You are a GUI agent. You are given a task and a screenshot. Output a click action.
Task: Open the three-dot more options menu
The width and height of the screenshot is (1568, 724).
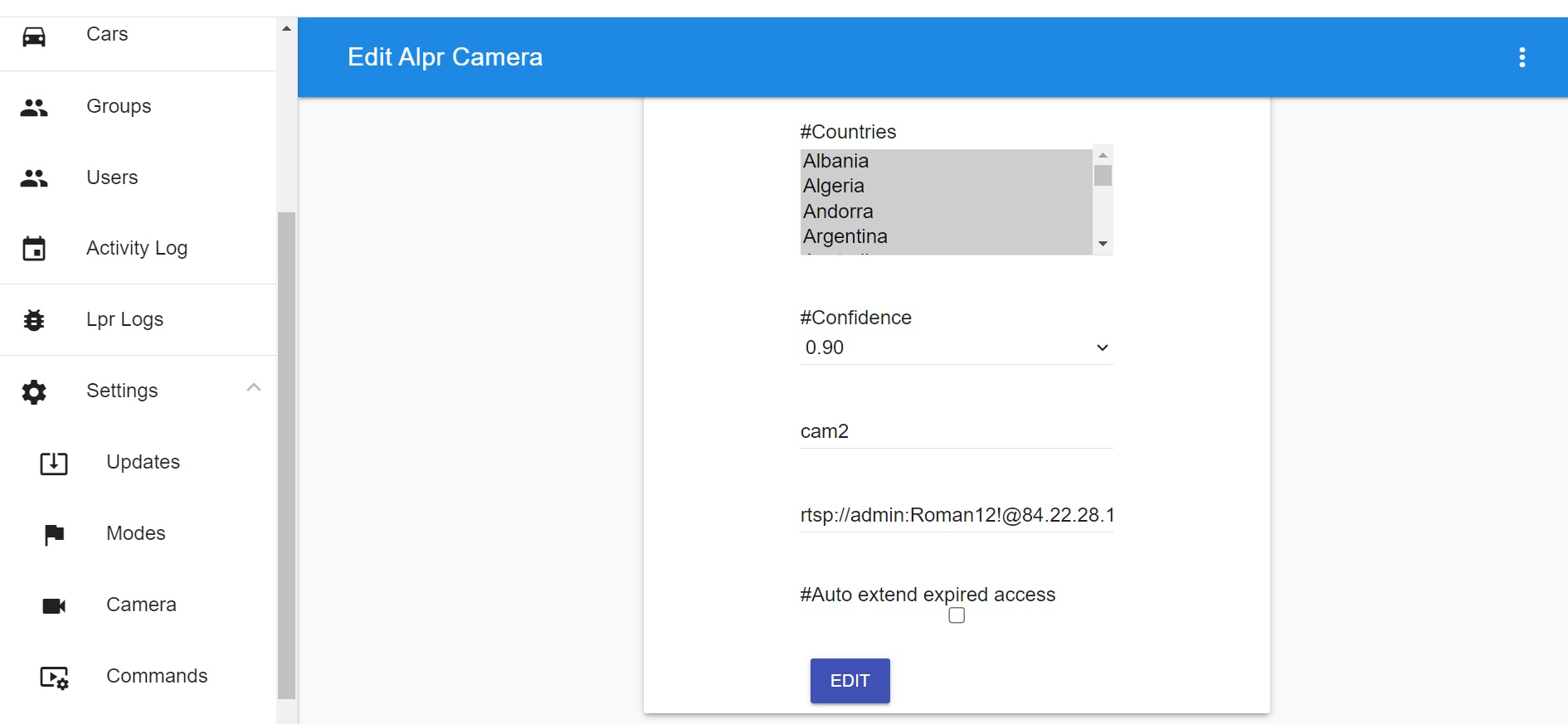click(1522, 57)
